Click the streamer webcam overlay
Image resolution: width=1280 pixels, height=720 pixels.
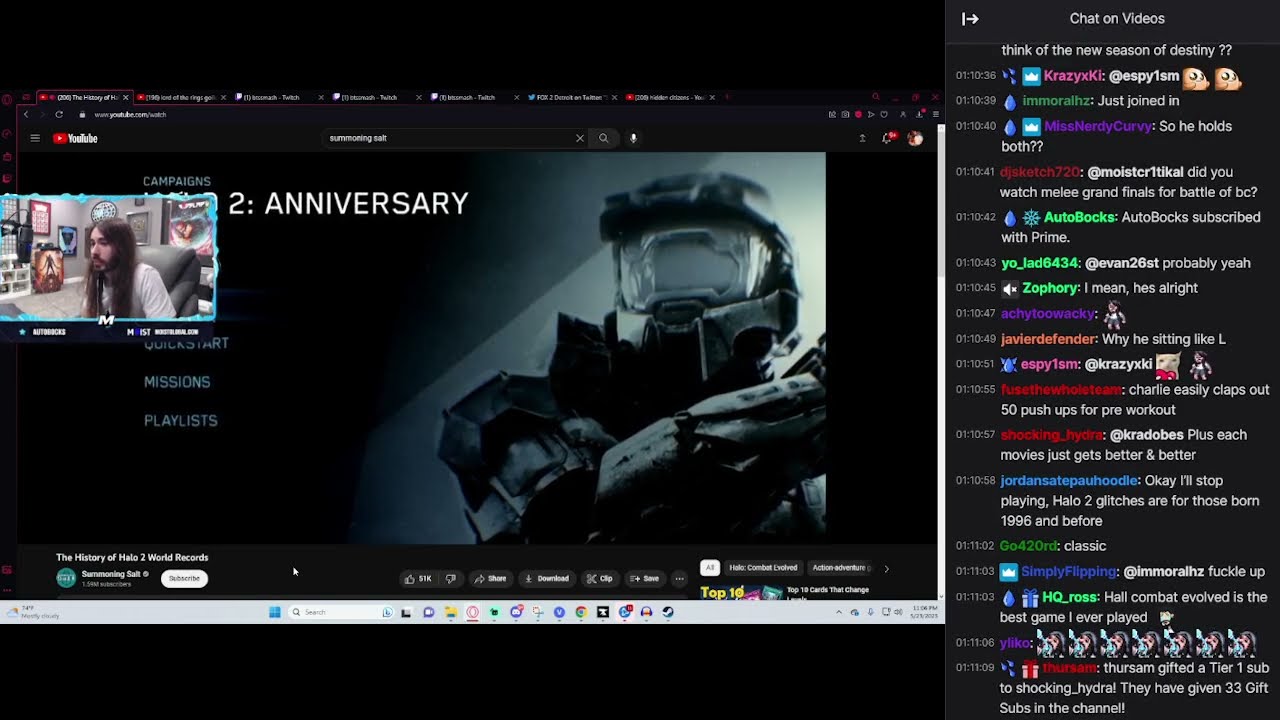coord(108,259)
